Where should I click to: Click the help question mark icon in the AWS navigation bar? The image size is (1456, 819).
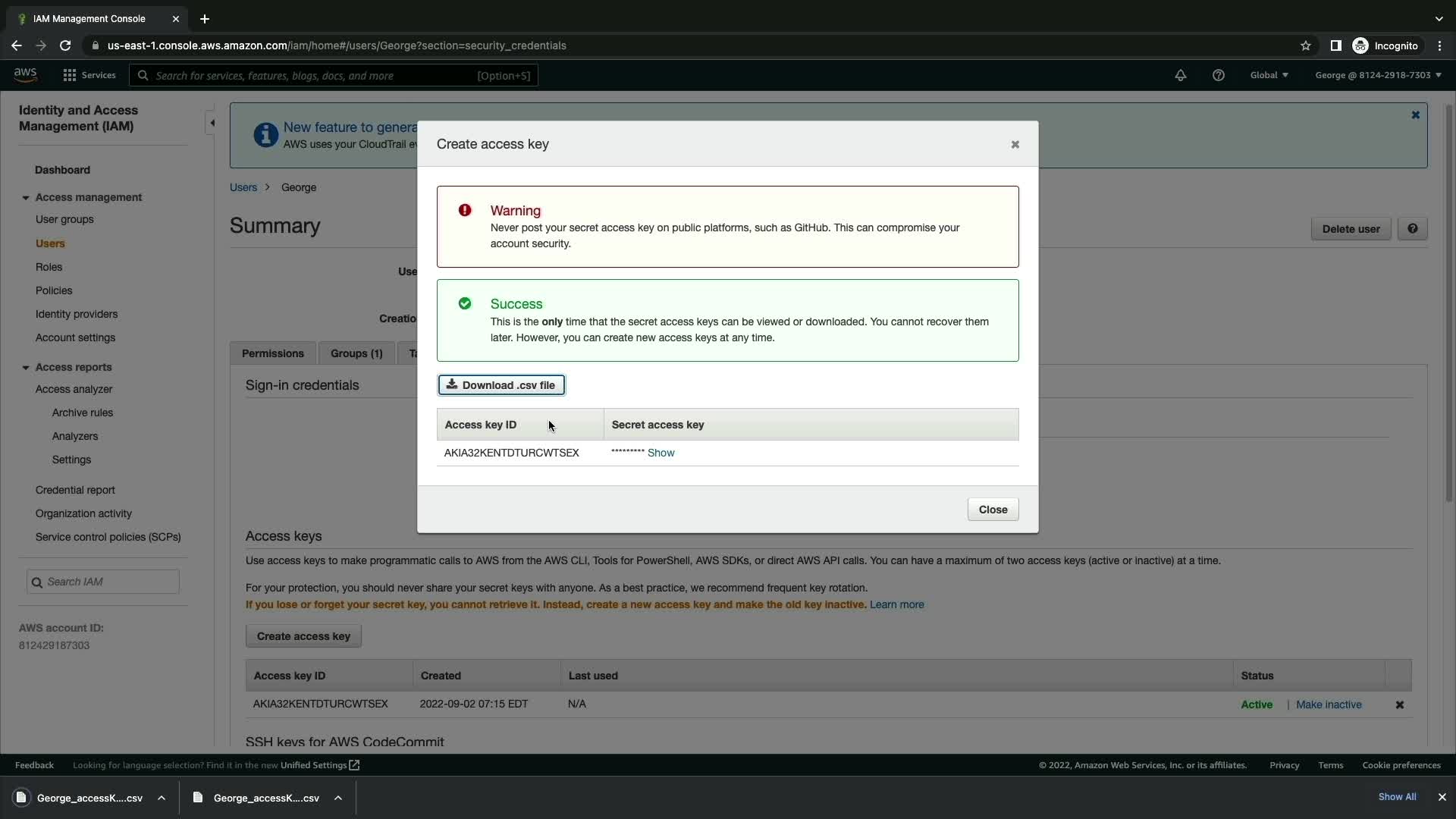tap(1218, 75)
